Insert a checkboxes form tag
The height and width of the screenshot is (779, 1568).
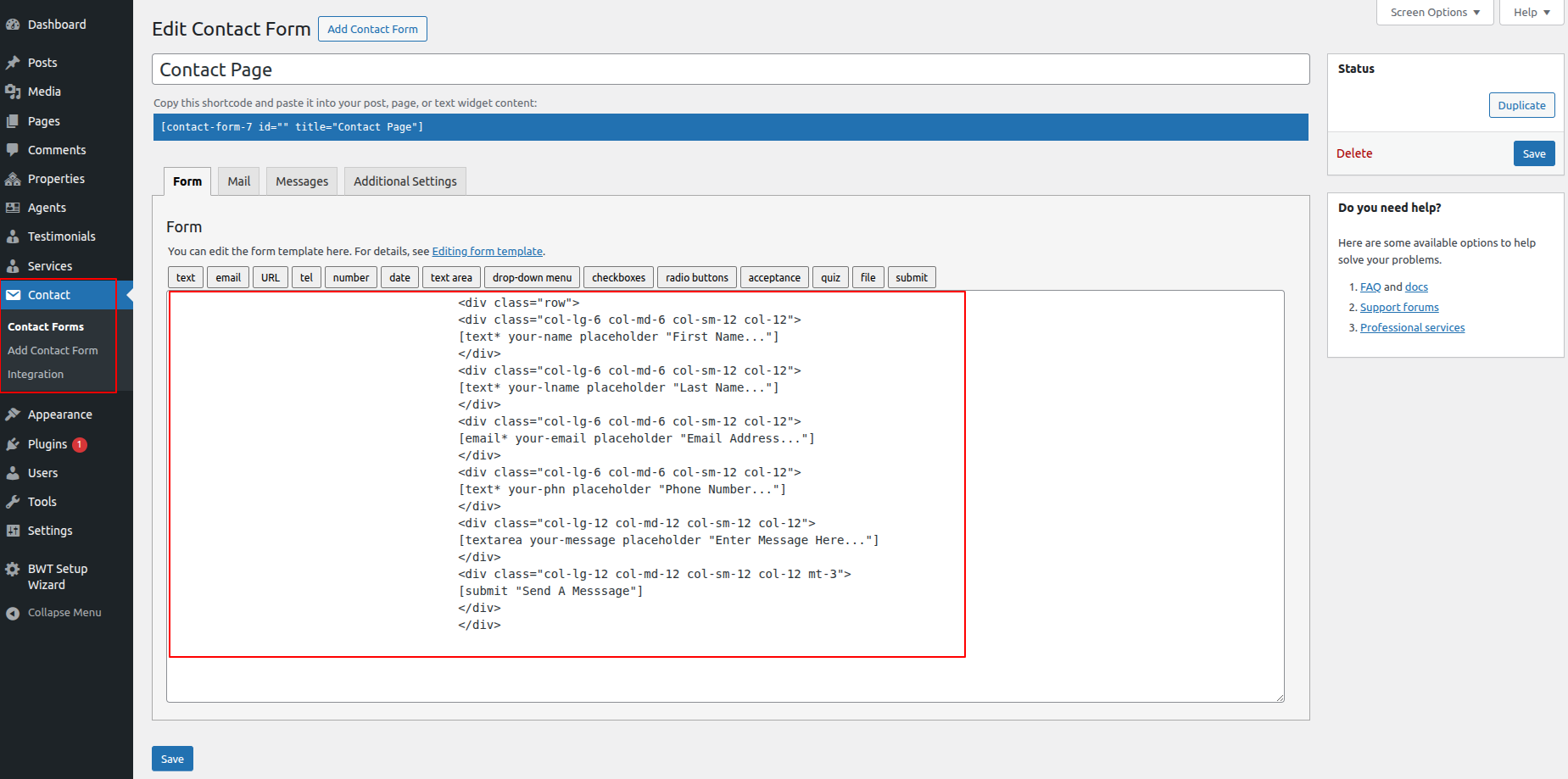(x=618, y=278)
